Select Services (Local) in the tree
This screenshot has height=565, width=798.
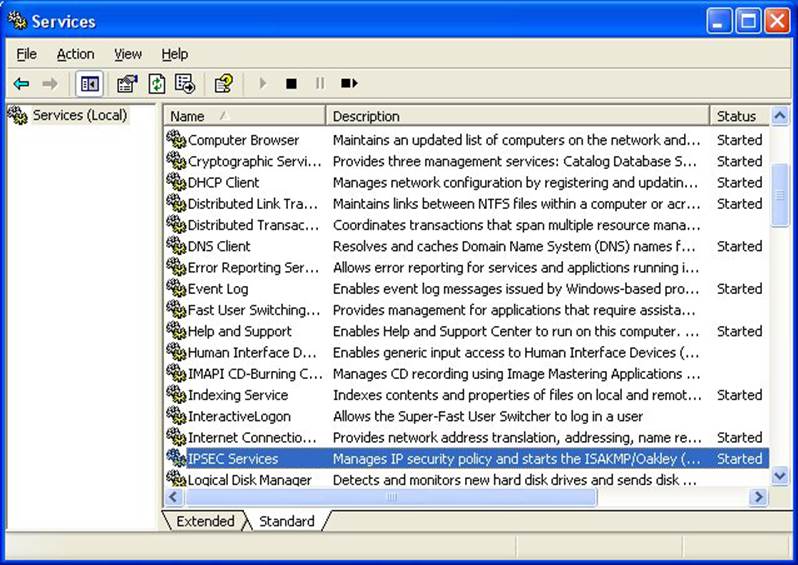pos(80,115)
